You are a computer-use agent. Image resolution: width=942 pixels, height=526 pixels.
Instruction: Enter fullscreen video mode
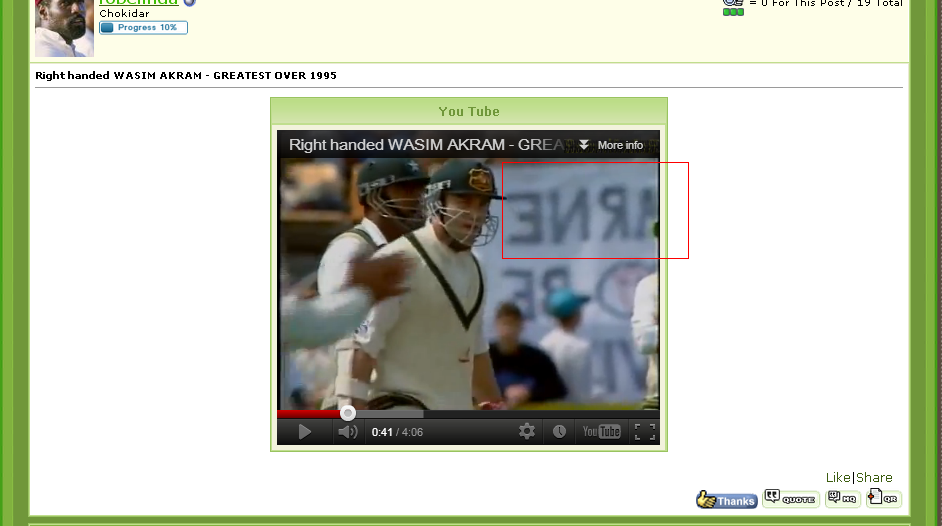pyautogui.click(x=645, y=431)
